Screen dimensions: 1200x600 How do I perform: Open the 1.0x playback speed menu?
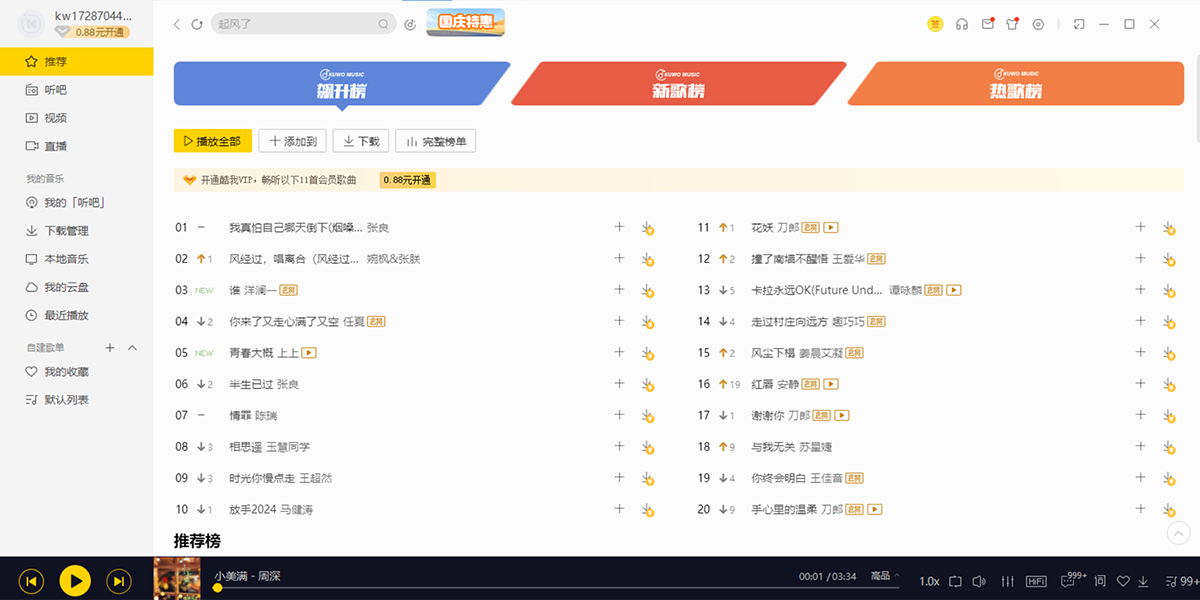929,581
